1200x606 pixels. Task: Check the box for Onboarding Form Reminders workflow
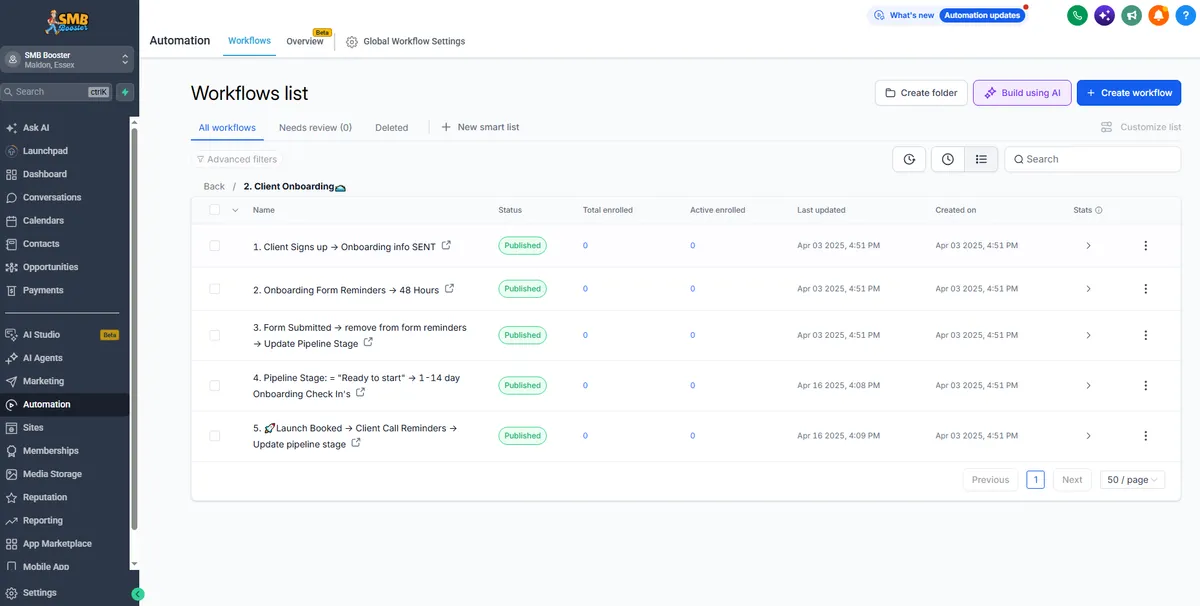coord(215,289)
